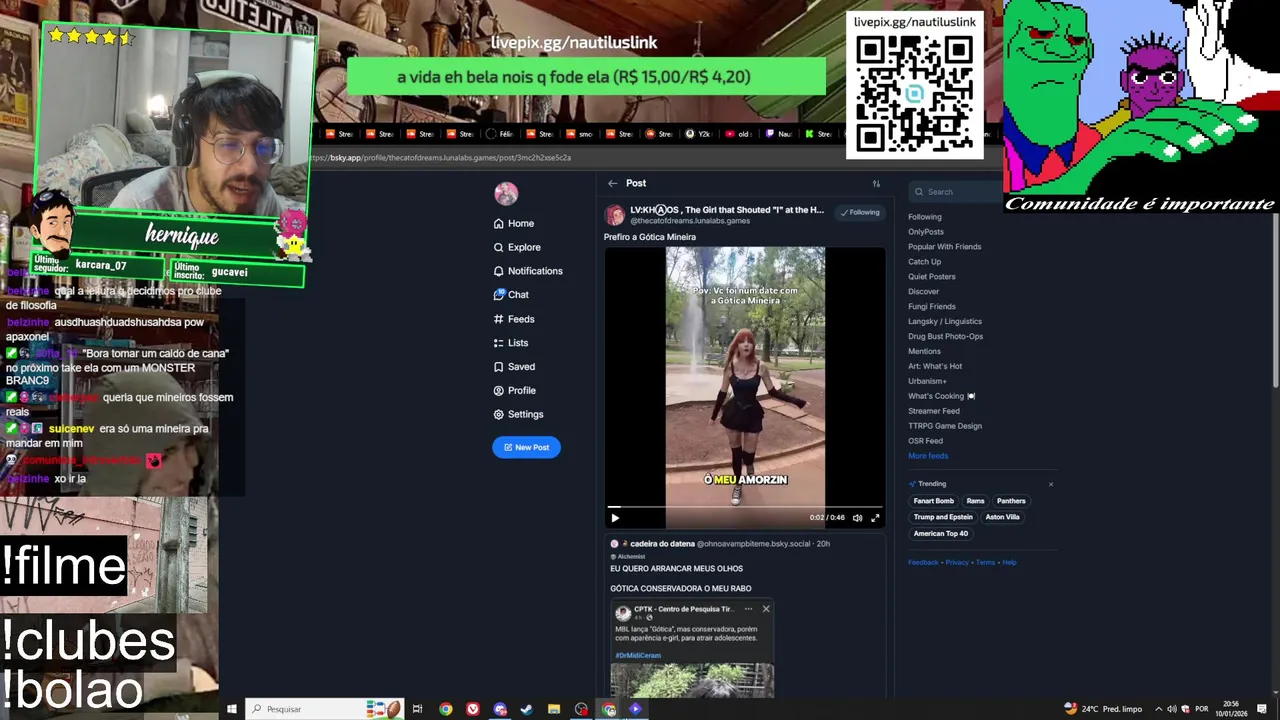Open @thecatofdreams.lunalabs.games handle link
Screen dimensions: 1280x720
pyautogui.click(x=690, y=221)
